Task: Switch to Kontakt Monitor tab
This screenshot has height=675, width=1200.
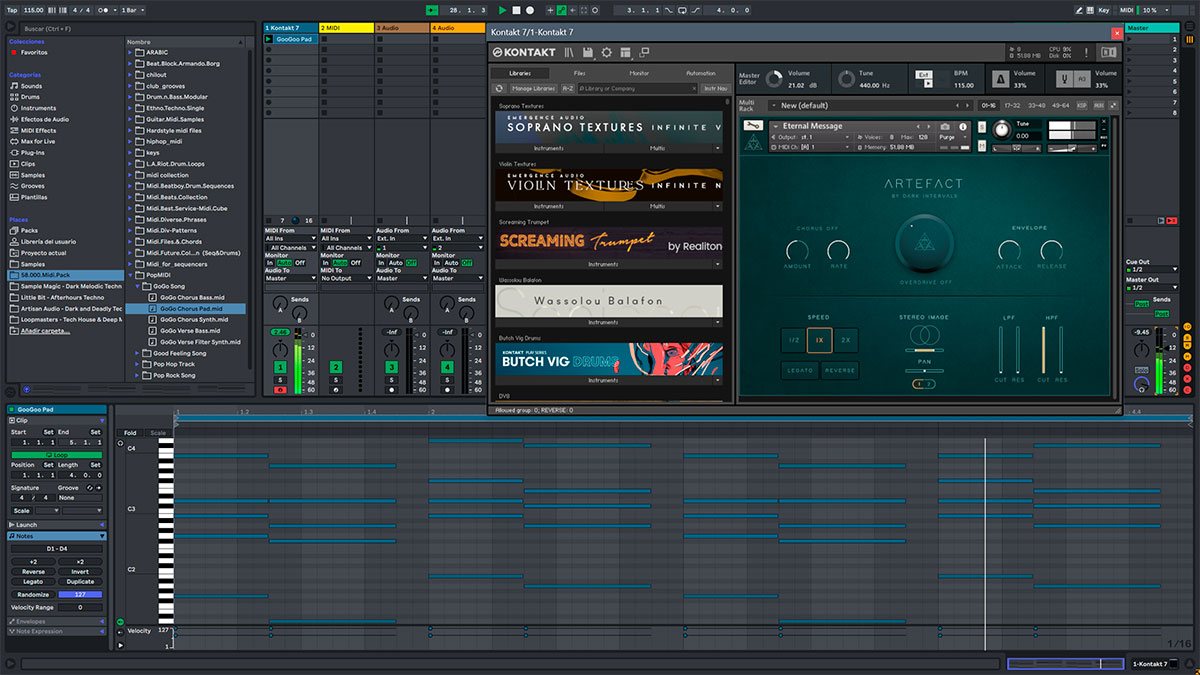Action: click(x=640, y=73)
